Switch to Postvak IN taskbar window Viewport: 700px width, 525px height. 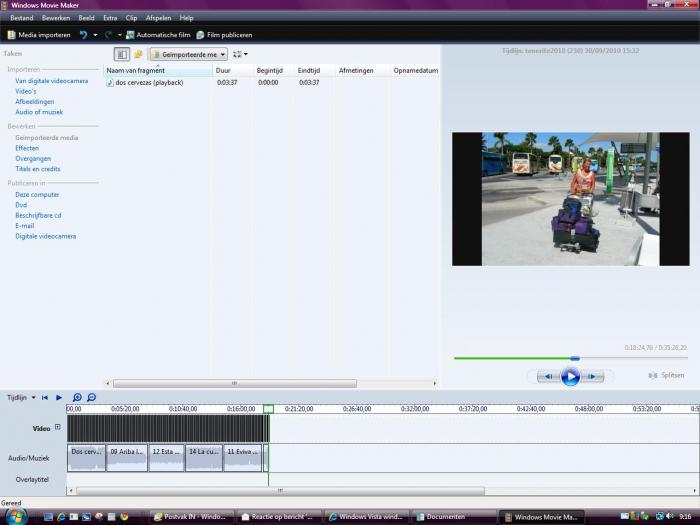point(191,517)
